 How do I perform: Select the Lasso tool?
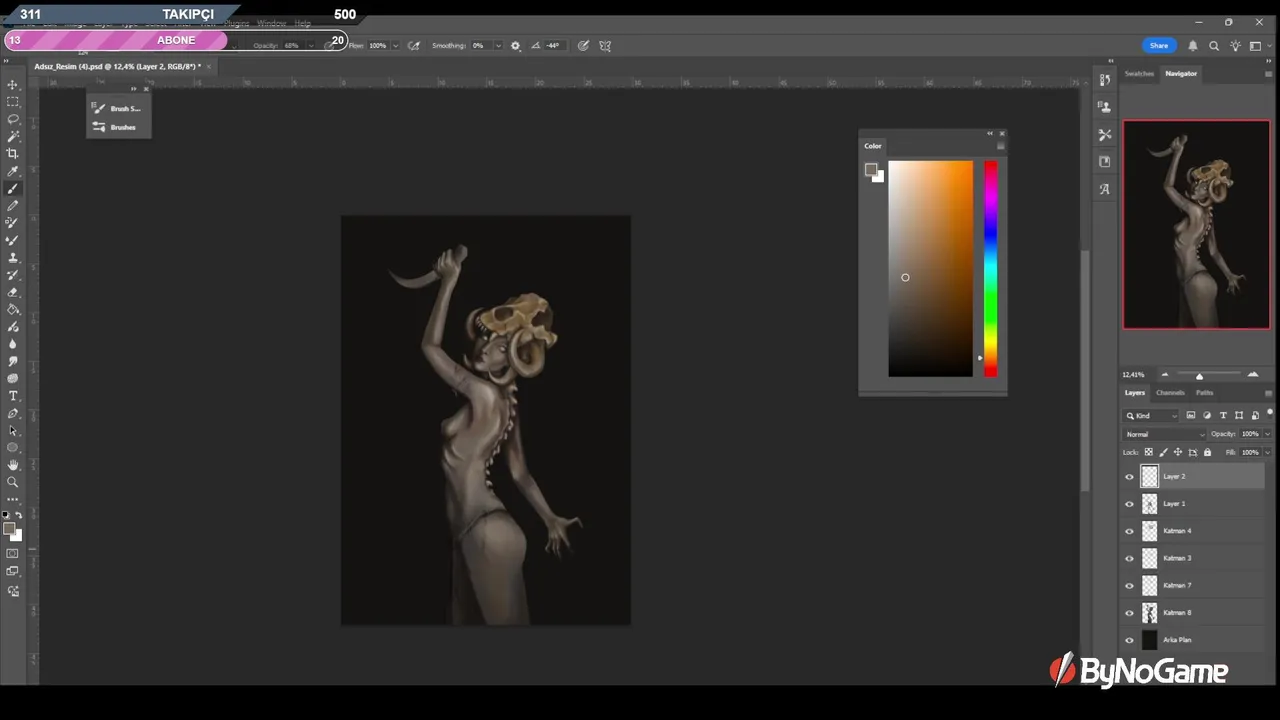pos(13,119)
